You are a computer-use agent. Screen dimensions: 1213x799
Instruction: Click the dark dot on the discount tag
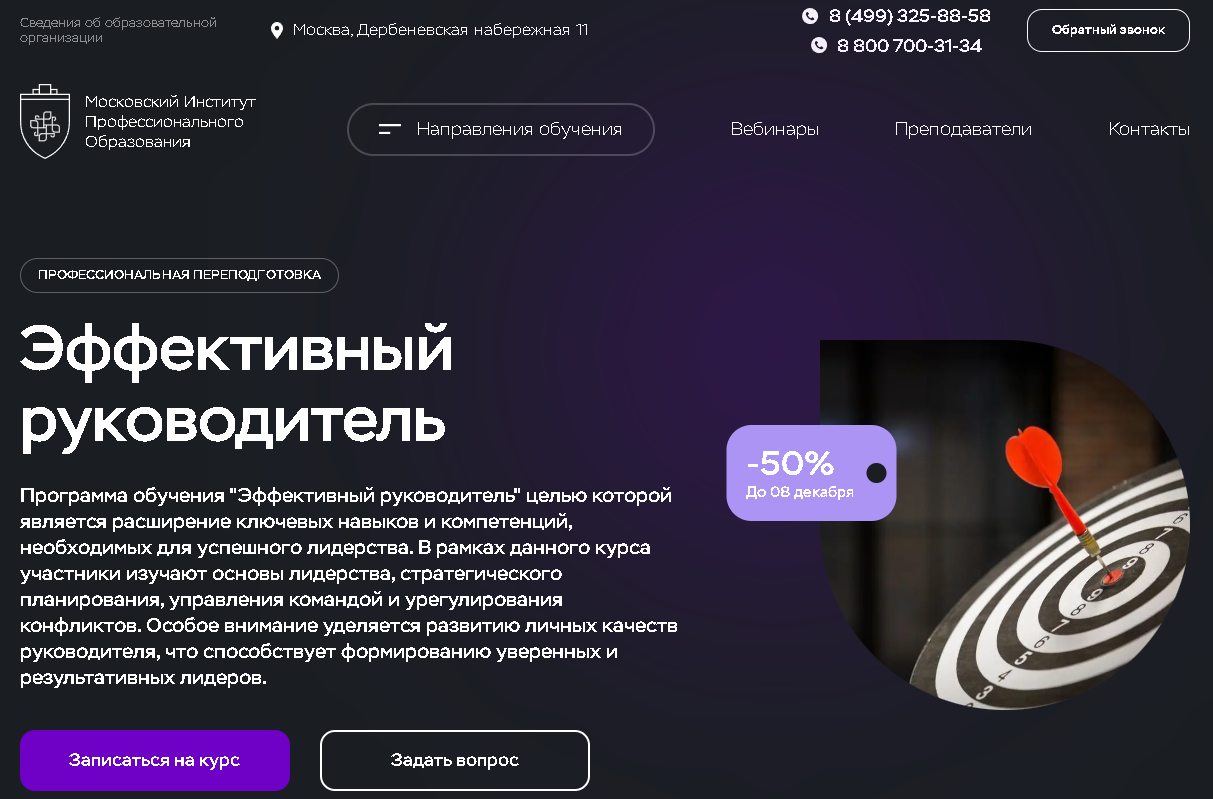tap(876, 472)
